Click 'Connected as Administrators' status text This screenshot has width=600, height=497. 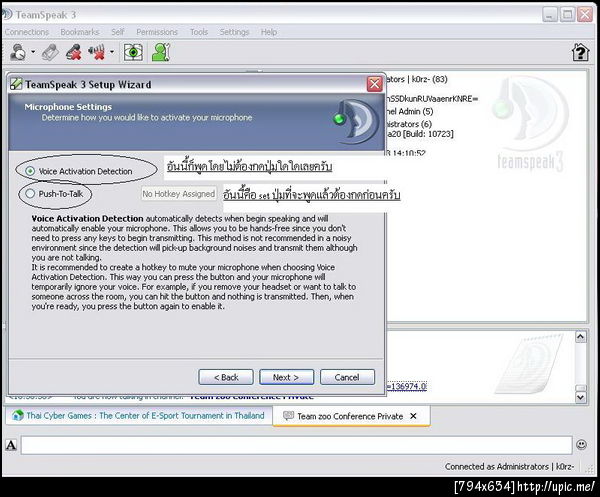(x=509, y=467)
